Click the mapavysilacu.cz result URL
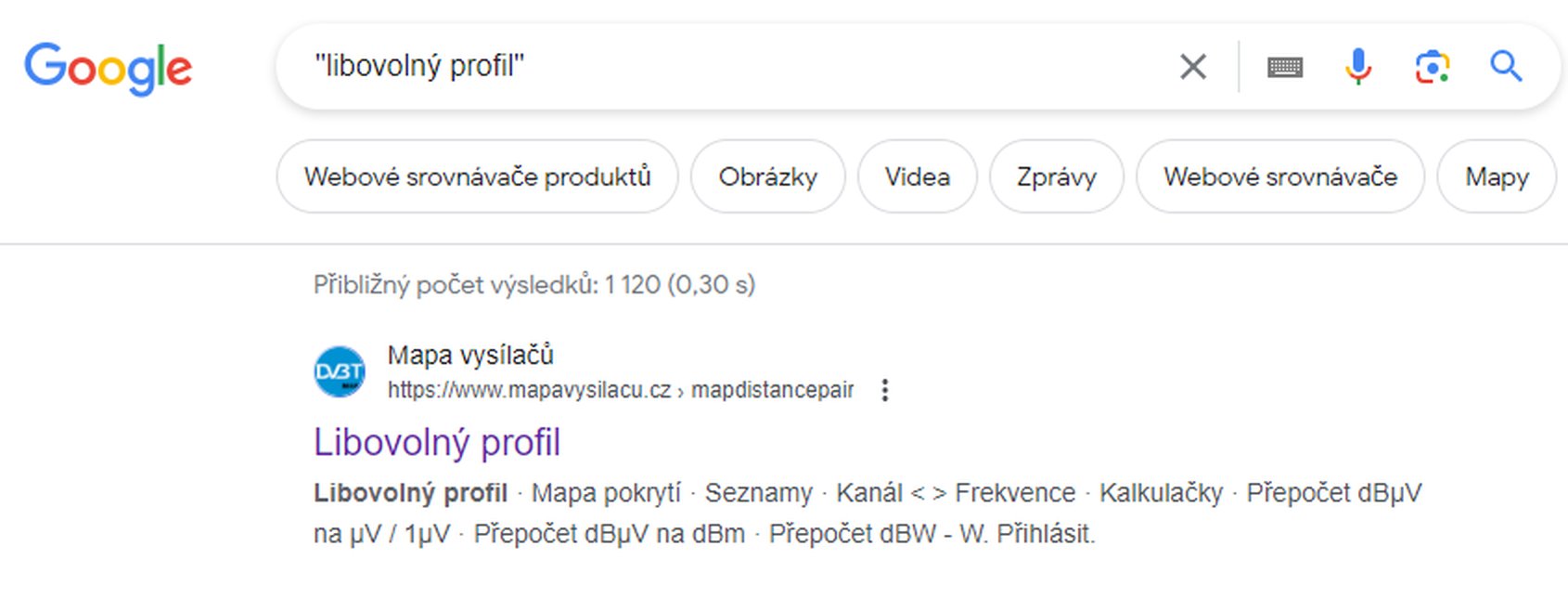Screen dimensions: 1568x598 tap(620, 390)
